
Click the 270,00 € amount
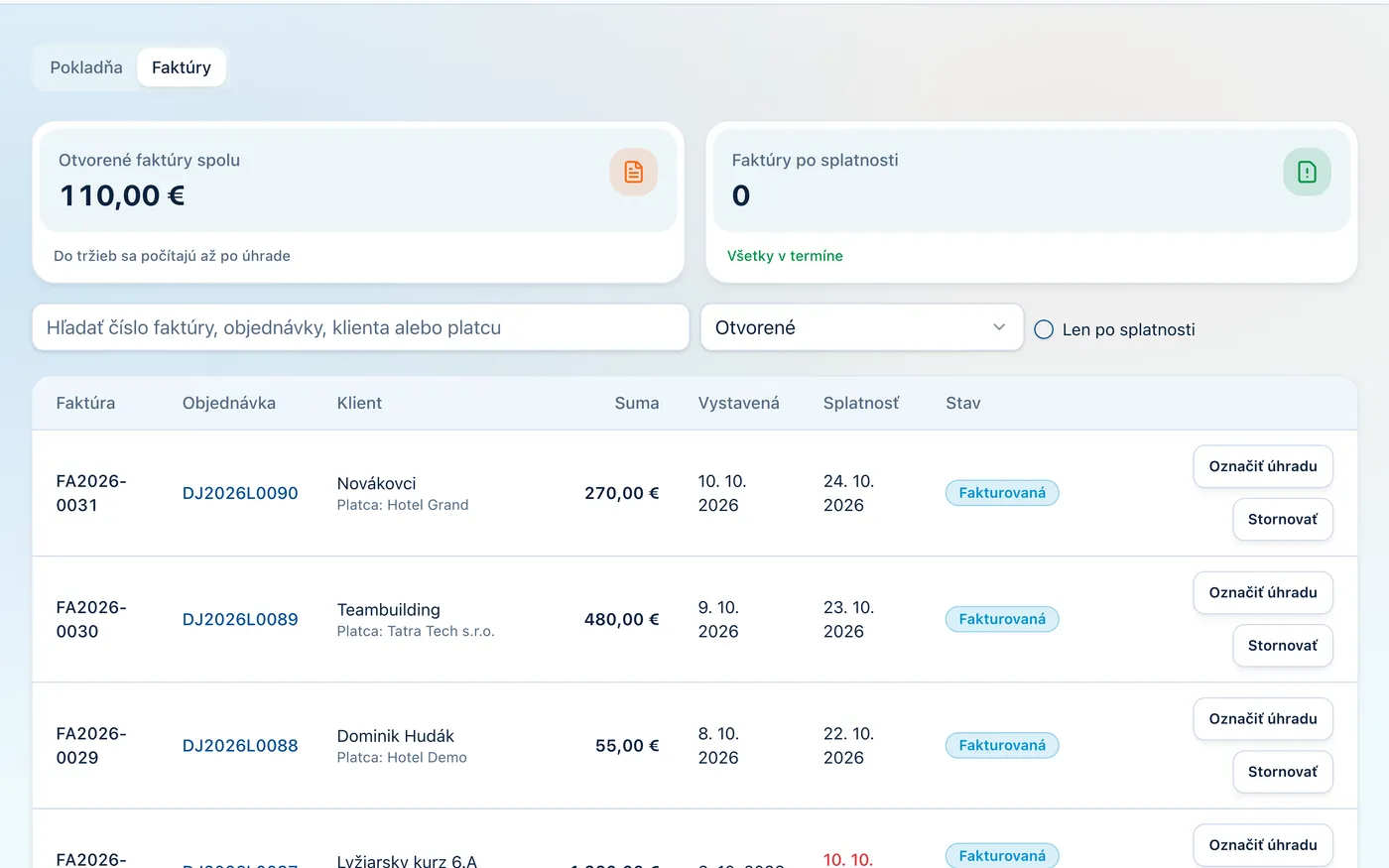622,493
